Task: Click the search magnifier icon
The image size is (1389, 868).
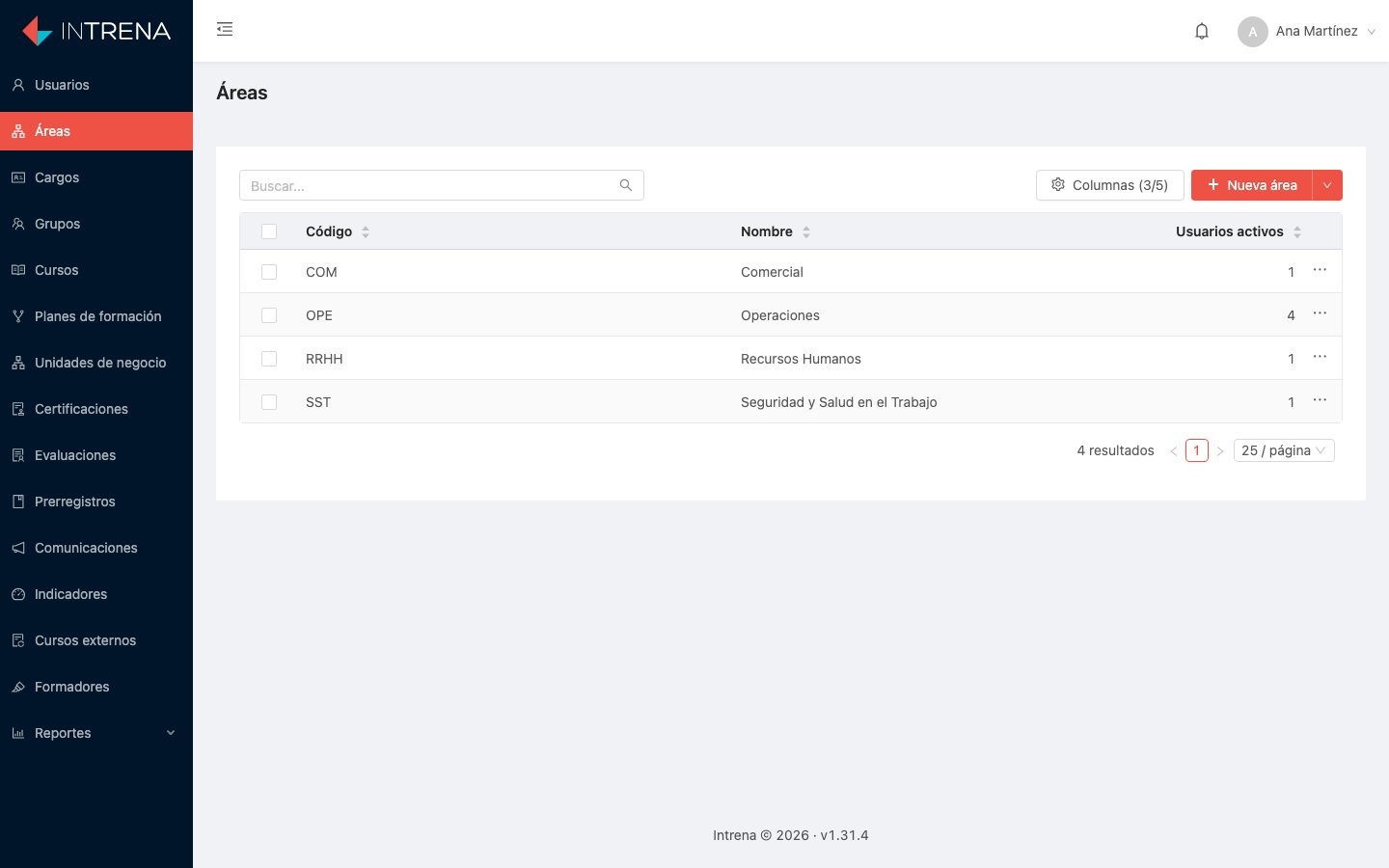Action: 626,185
